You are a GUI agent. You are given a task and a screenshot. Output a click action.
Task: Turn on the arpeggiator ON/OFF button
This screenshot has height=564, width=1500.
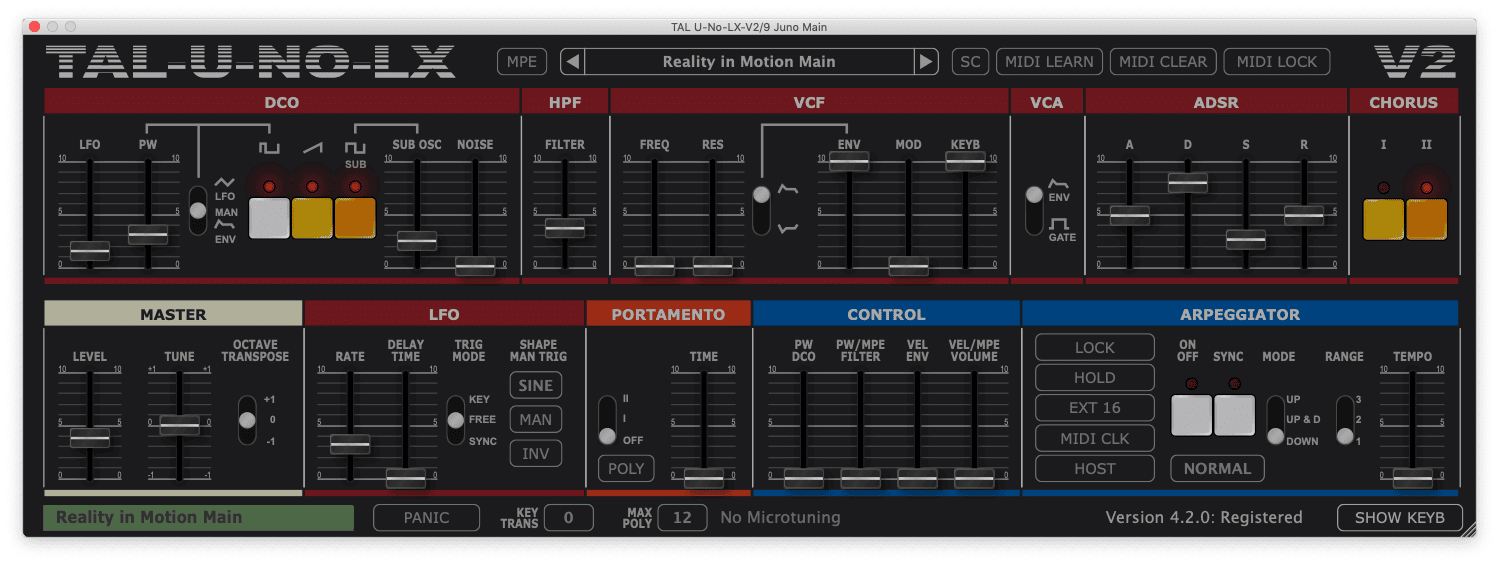[x=1191, y=414]
